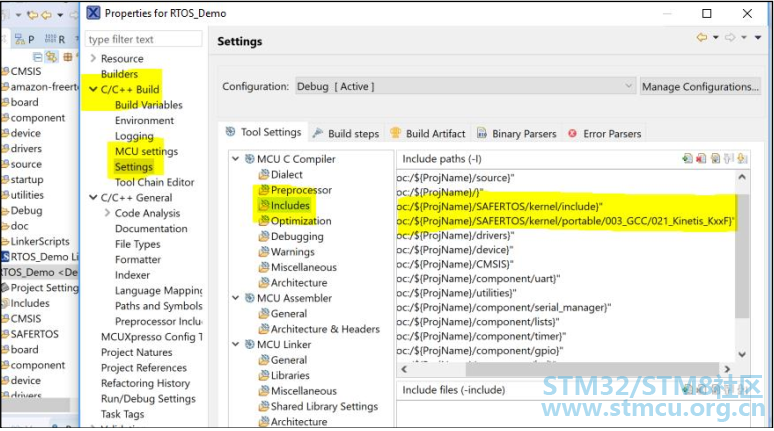774x431 pixels.
Task: Select Build Variables item
Action: pyautogui.click(x=149, y=105)
